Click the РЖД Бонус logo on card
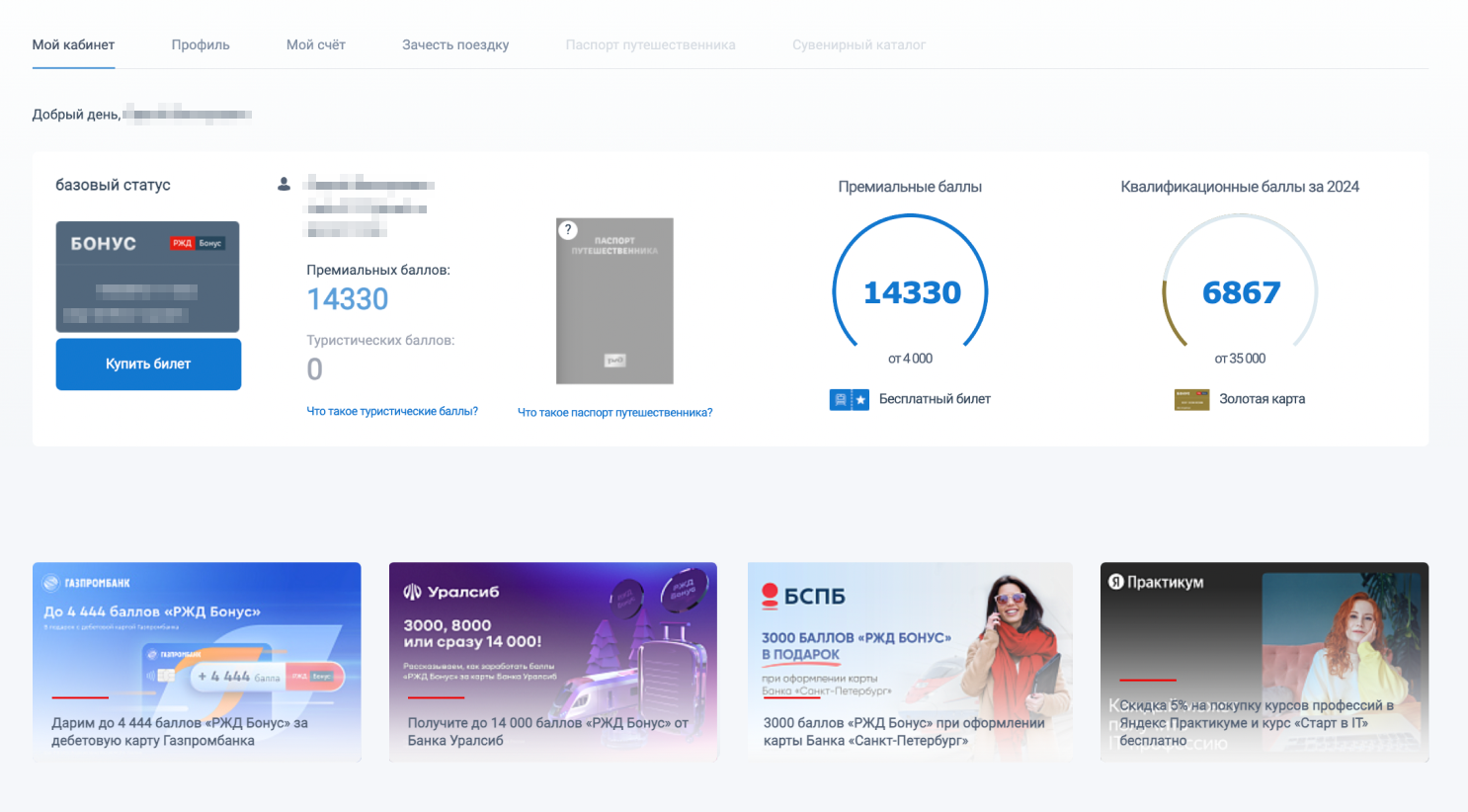Image resolution: width=1468 pixels, height=812 pixels. (x=197, y=243)
